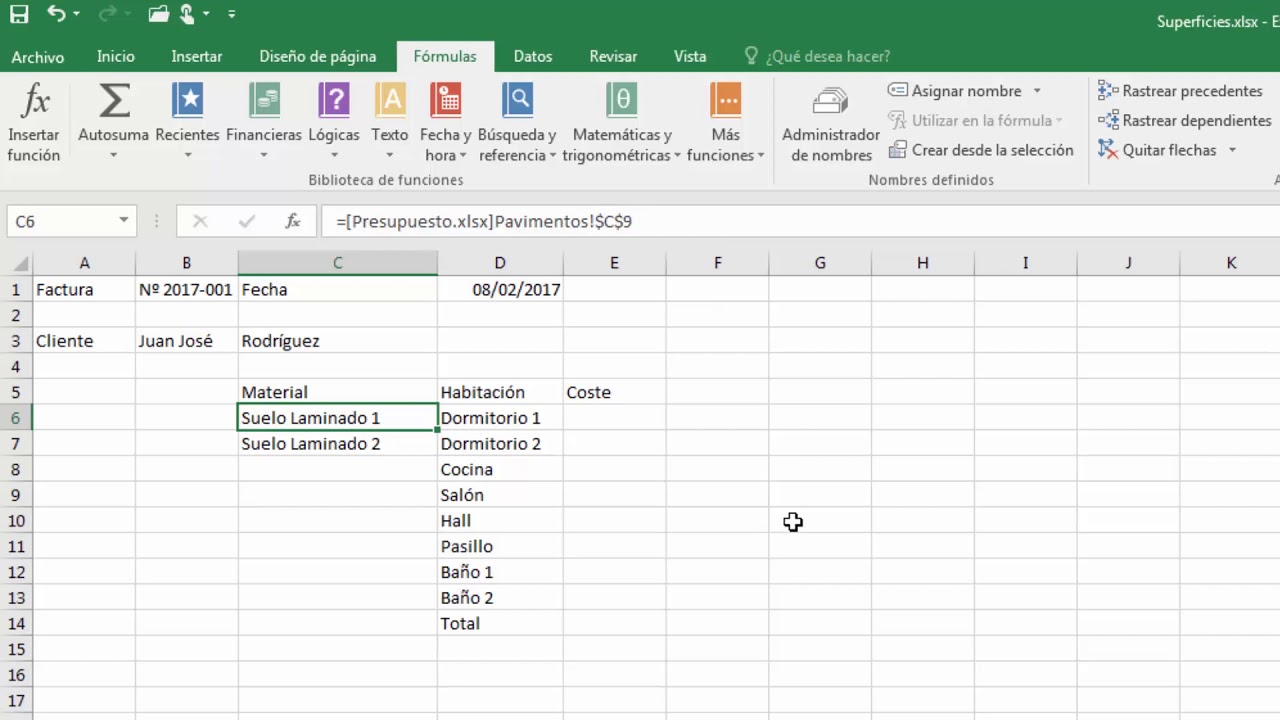Click the Save icon in quick access toolbar

click(19, 14)
